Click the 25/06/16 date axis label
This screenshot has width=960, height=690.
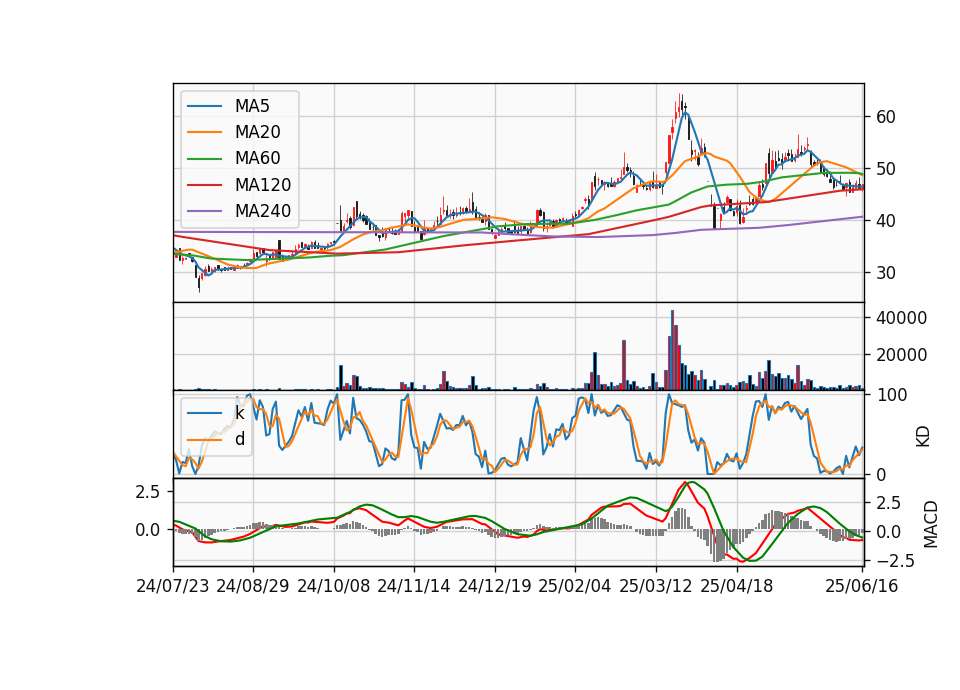(861, 586)
